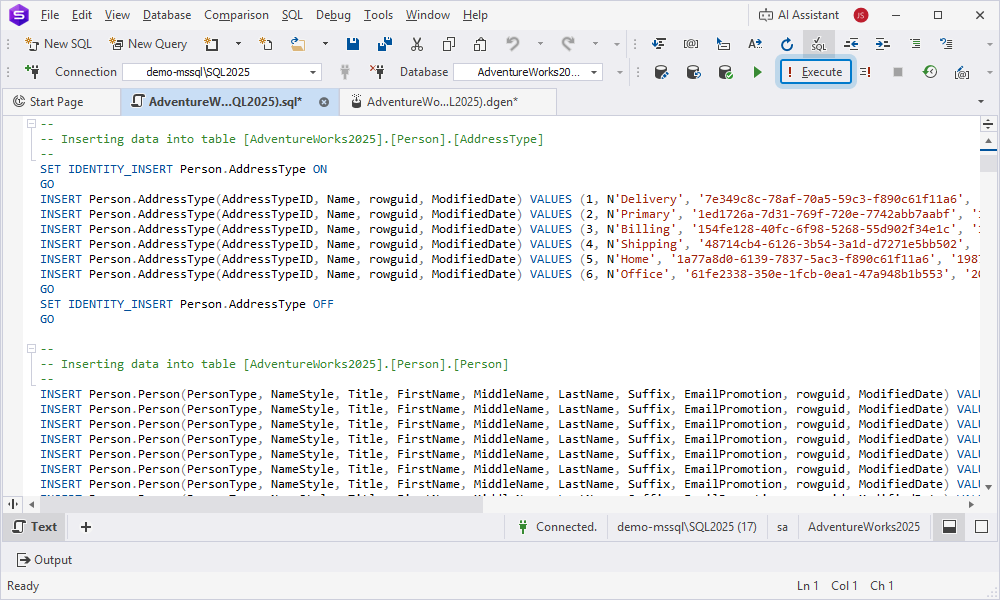Click the database with green check icon
Screen dimensions: 1000x600
(725, 72)
